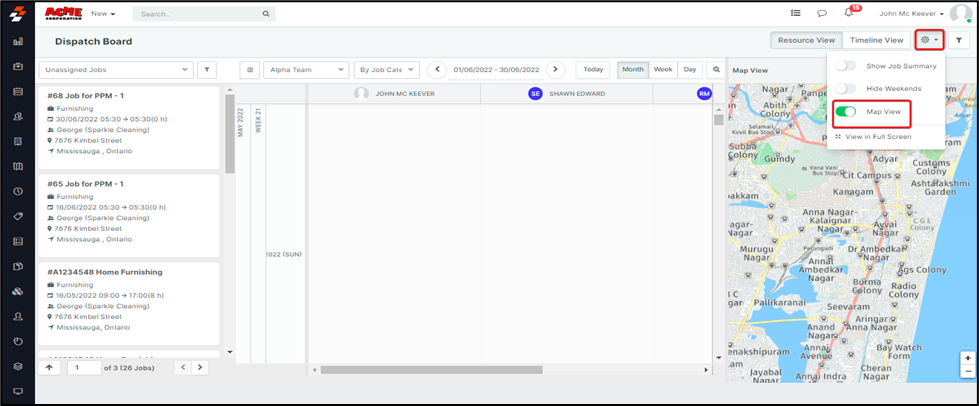Enable the Show Job Summary toggle
This screenshot has height=406, width=979.
(845, 66)
